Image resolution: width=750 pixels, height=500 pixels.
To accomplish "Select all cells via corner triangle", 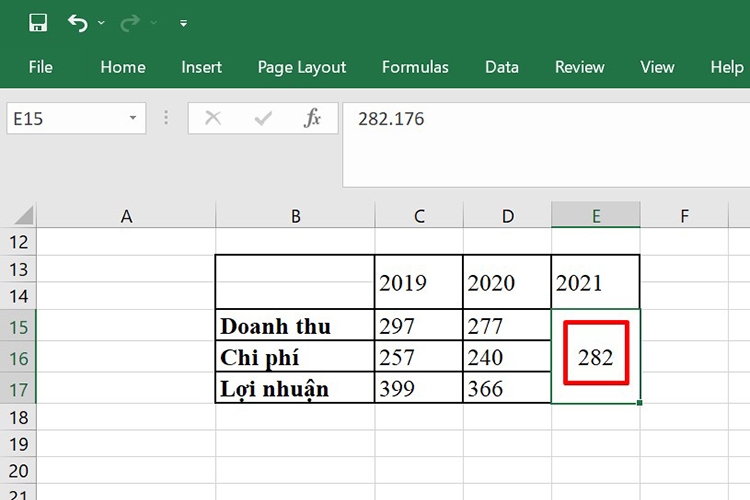I will [23, 215].
